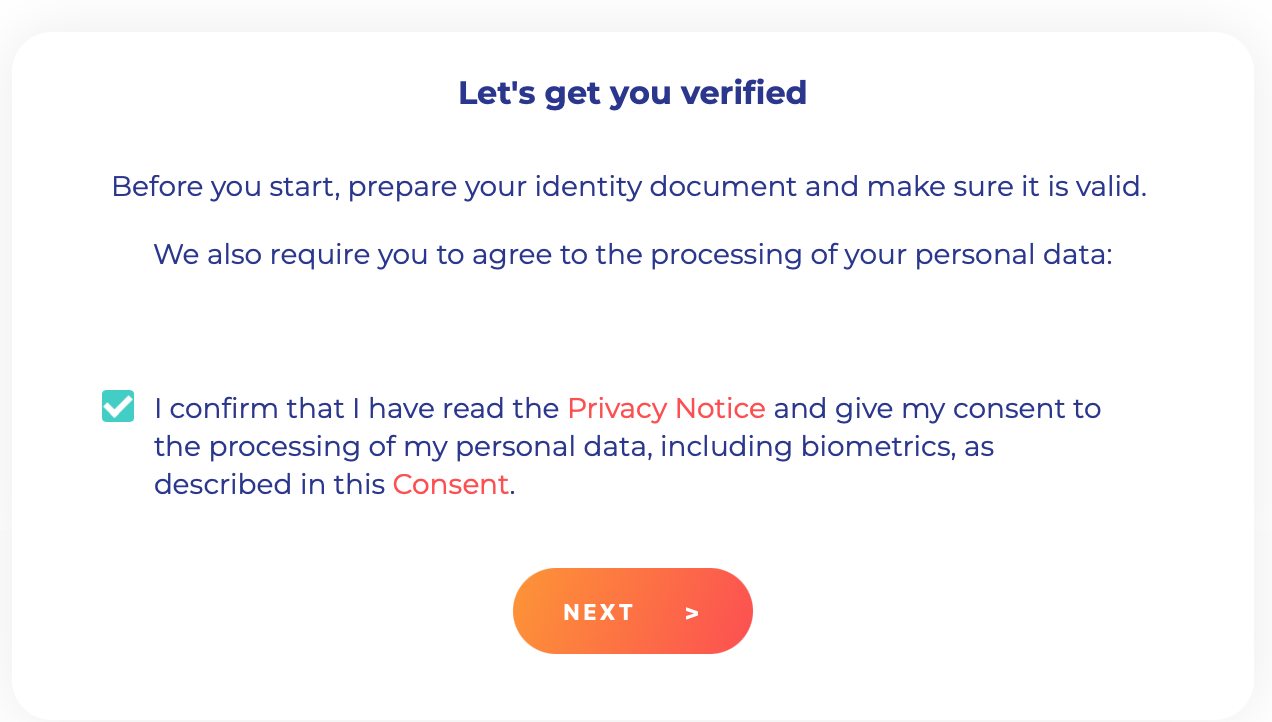Click the "We also require you" sentence
The height and width of the screenshot is (722, 1272).
coord(632,255)
